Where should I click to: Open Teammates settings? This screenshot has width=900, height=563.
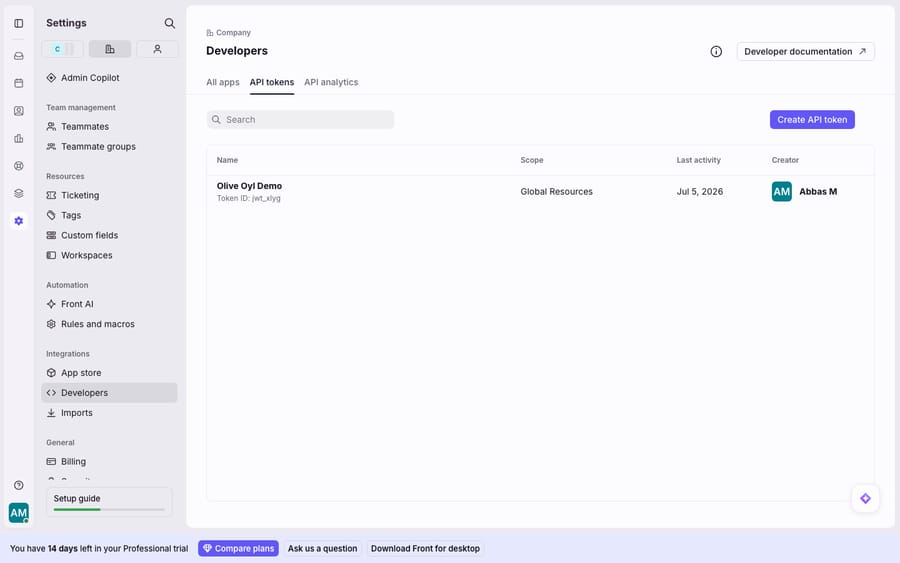(109, 126)
